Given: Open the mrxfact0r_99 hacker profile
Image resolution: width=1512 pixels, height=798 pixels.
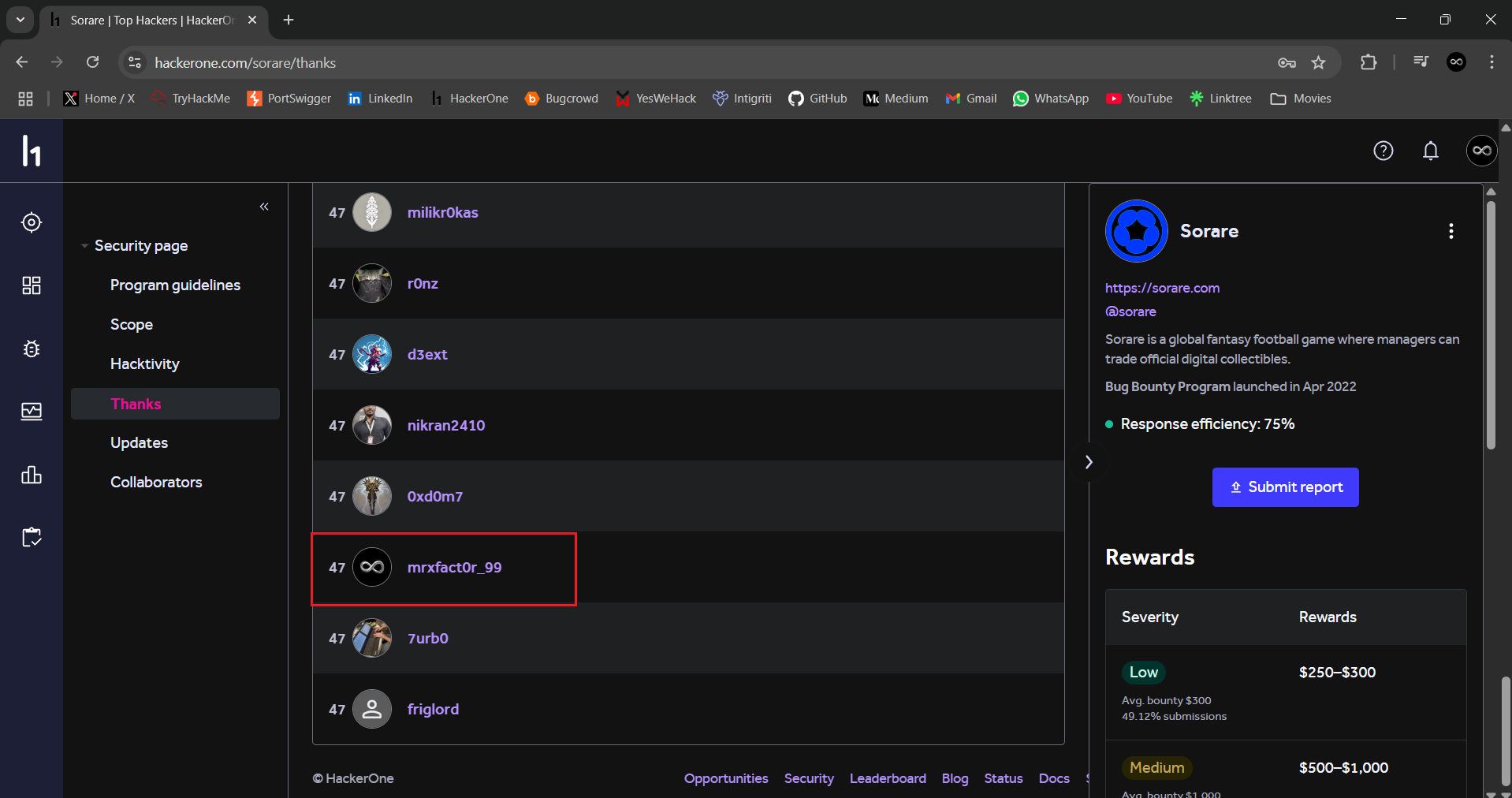Looking at the screenshot, I should 454,568.
